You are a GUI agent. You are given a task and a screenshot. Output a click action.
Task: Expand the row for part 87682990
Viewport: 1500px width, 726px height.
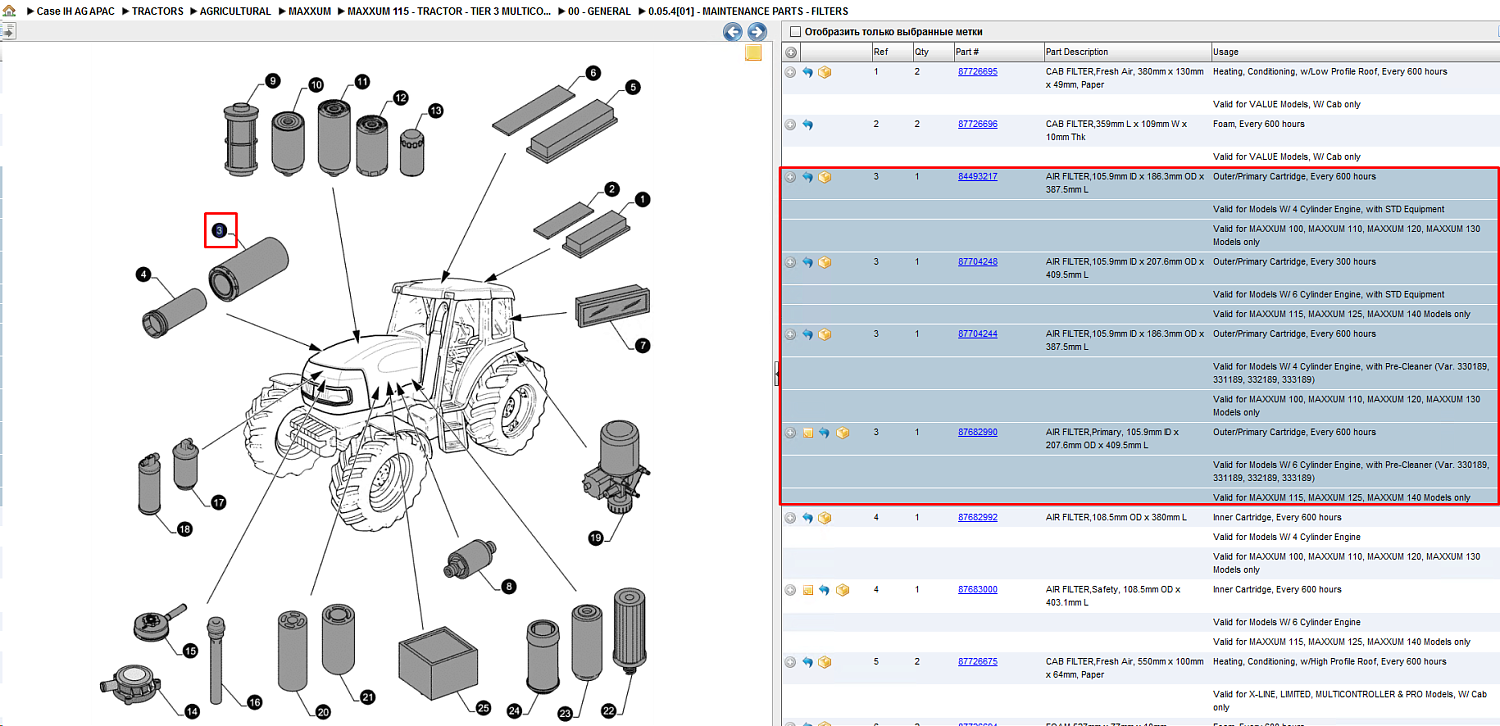click(791, 433)
